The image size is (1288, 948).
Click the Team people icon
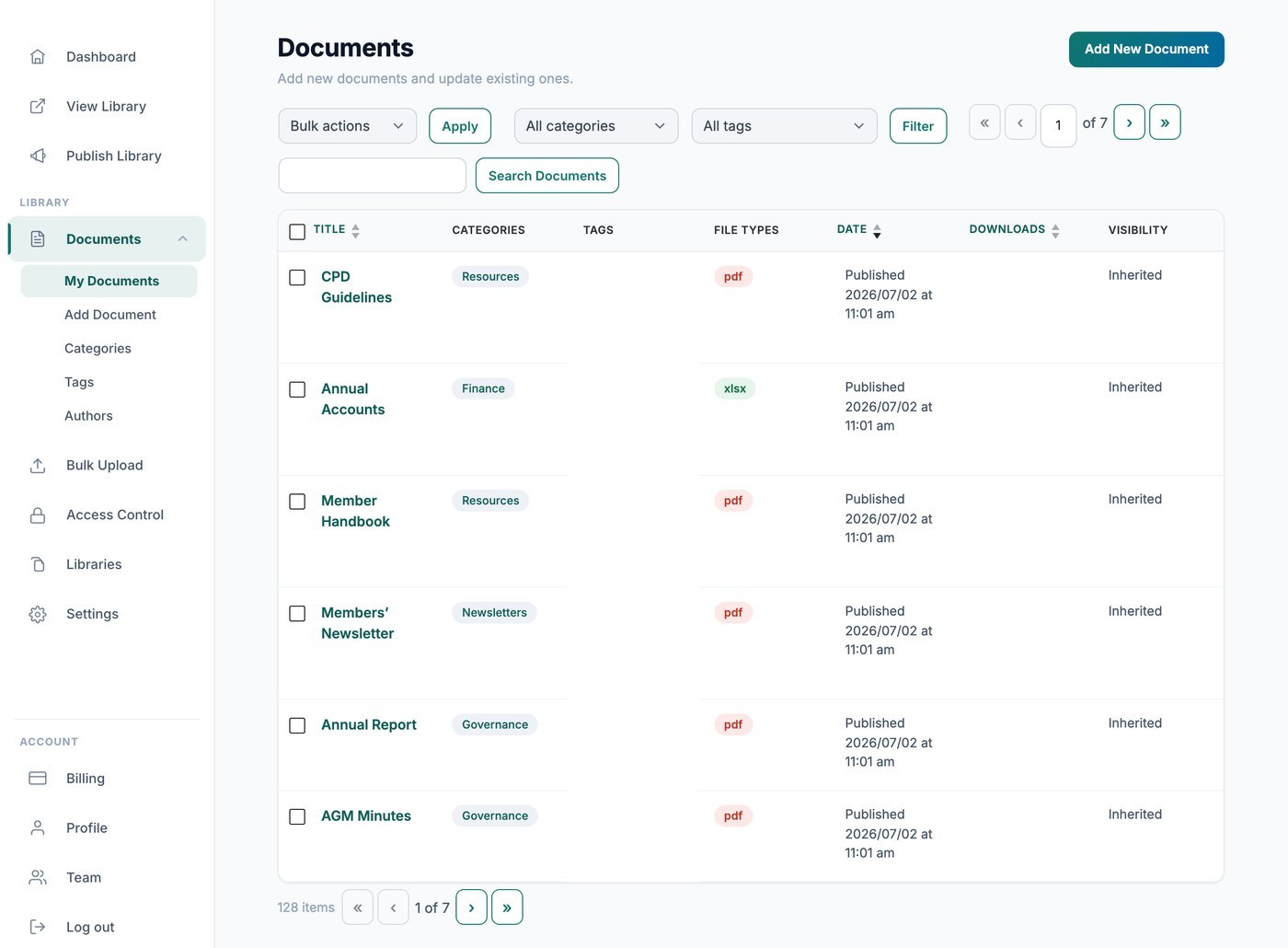tap(38, 878)
